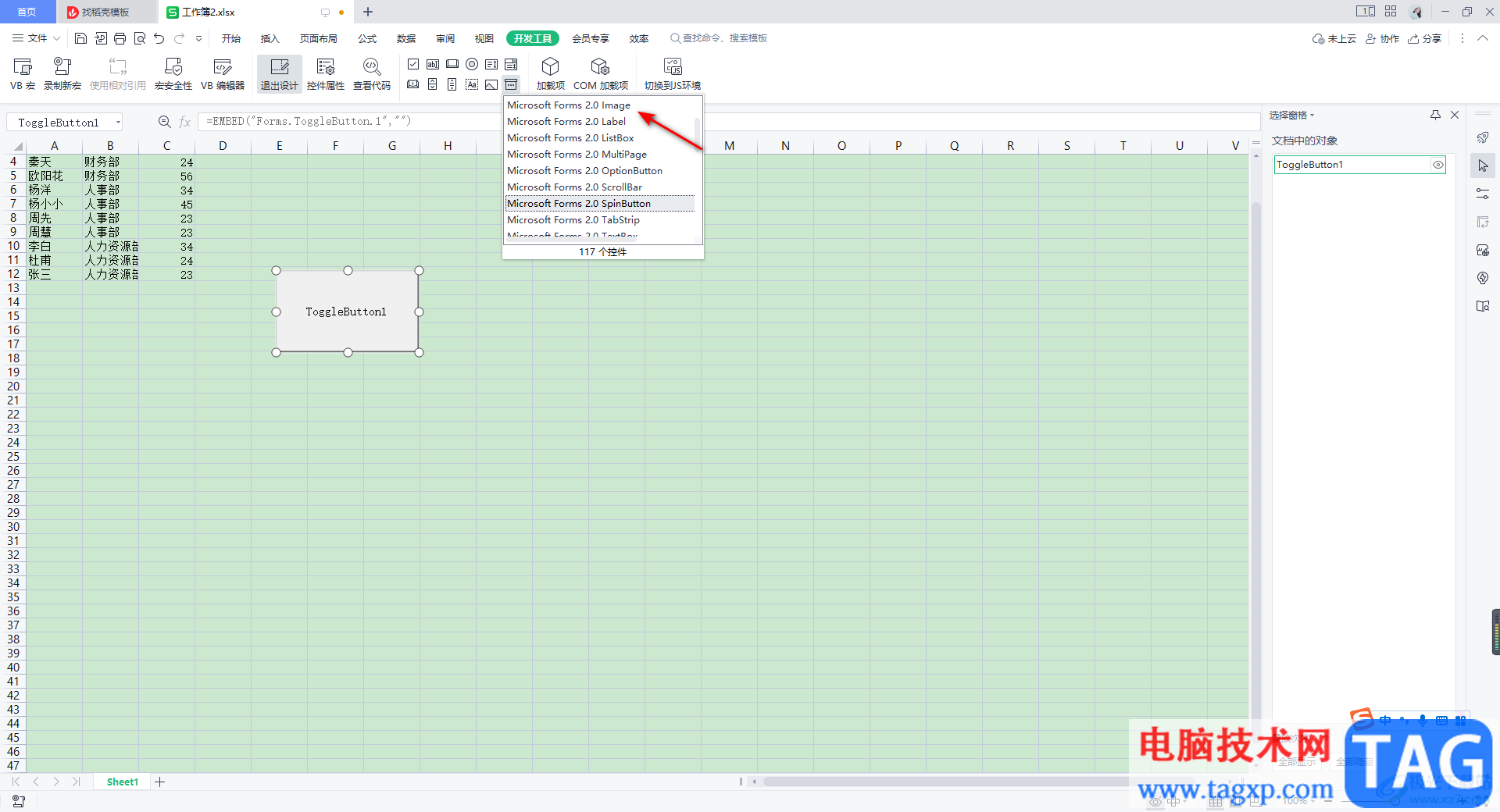Viewport: 1500px width, 812px height.
Task: Open the other controls list button
Action: pos(511,84)
